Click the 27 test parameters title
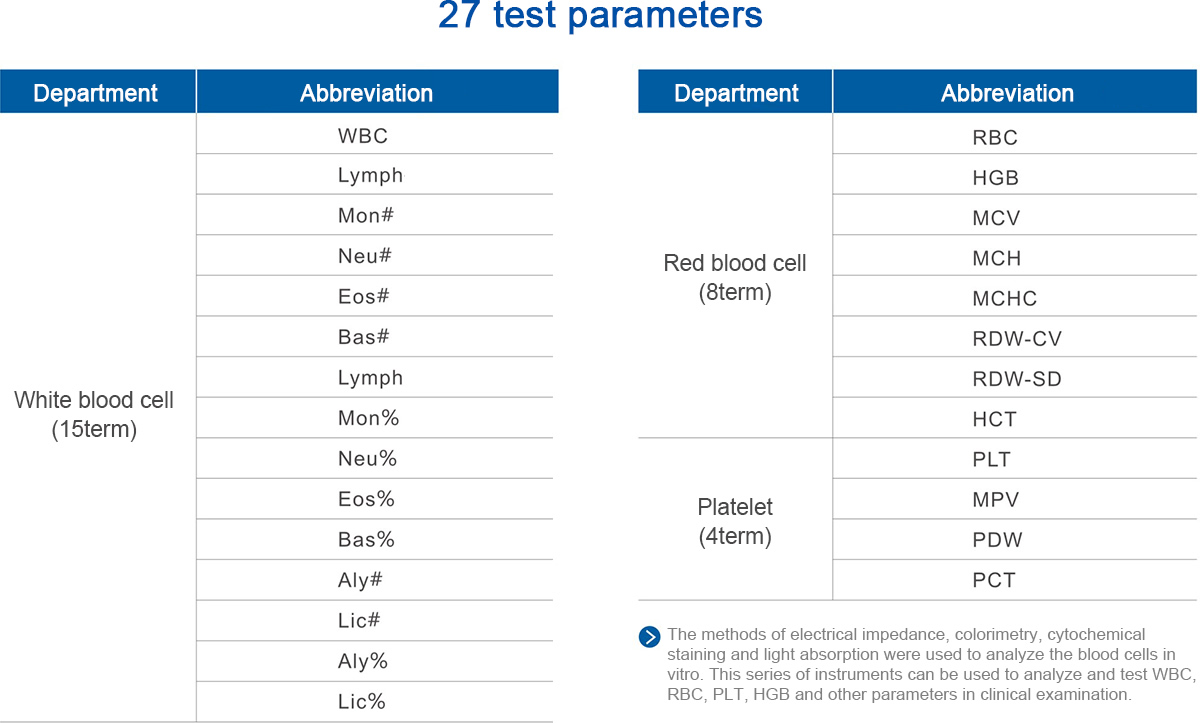Viewport: 1200px width, 723px height. (600, 17)
